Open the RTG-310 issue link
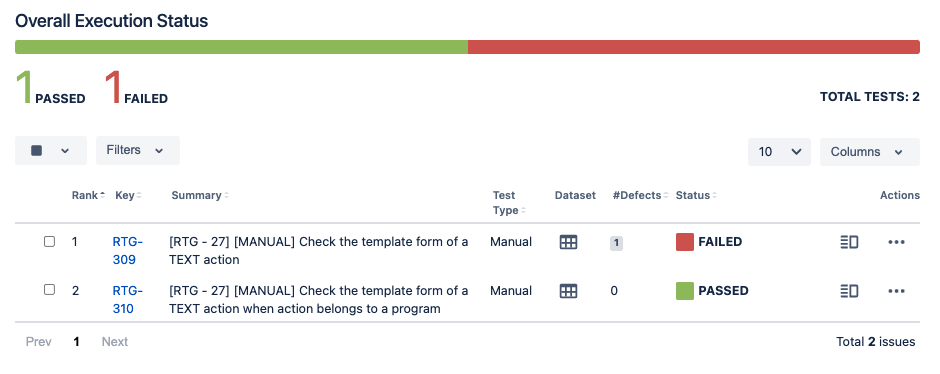The height and width of the screenshot is (374, 940). coord(128,300)
